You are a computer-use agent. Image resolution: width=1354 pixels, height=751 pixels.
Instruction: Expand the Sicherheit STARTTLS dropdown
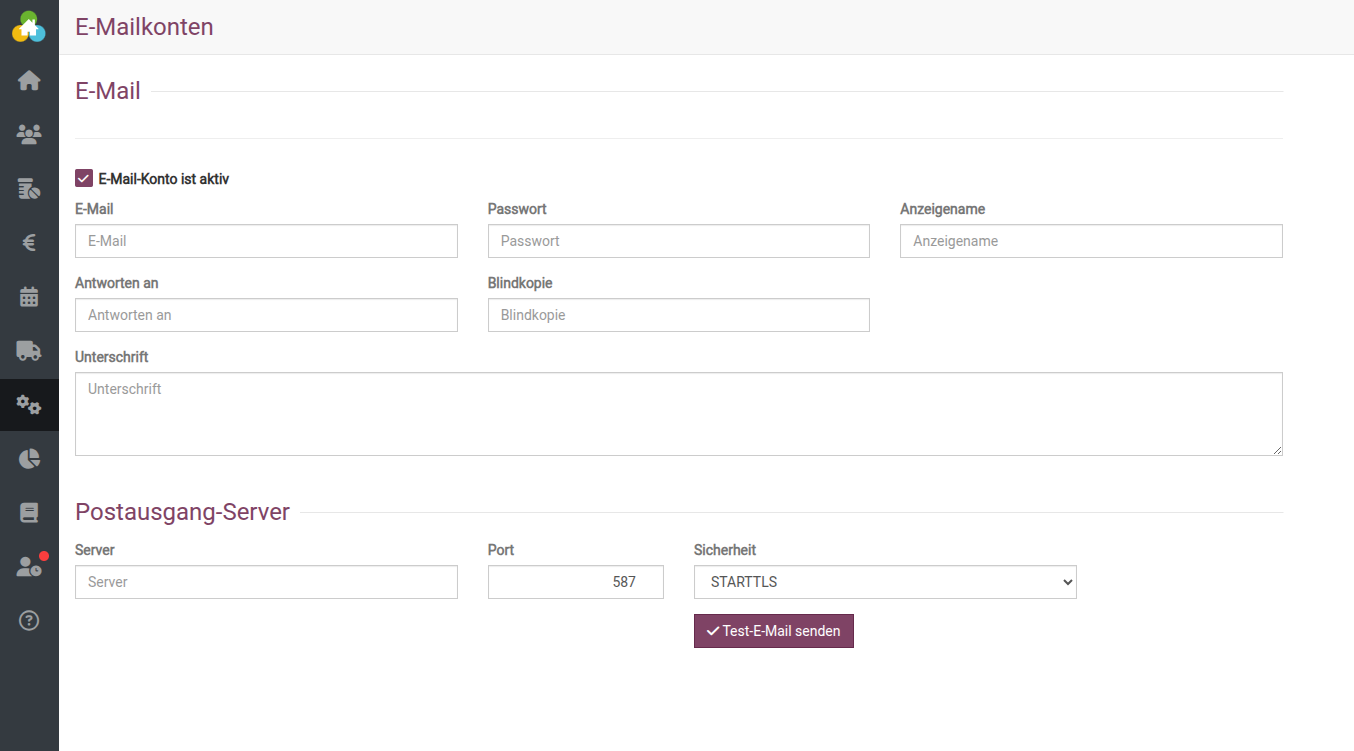(x=884, y=582)
